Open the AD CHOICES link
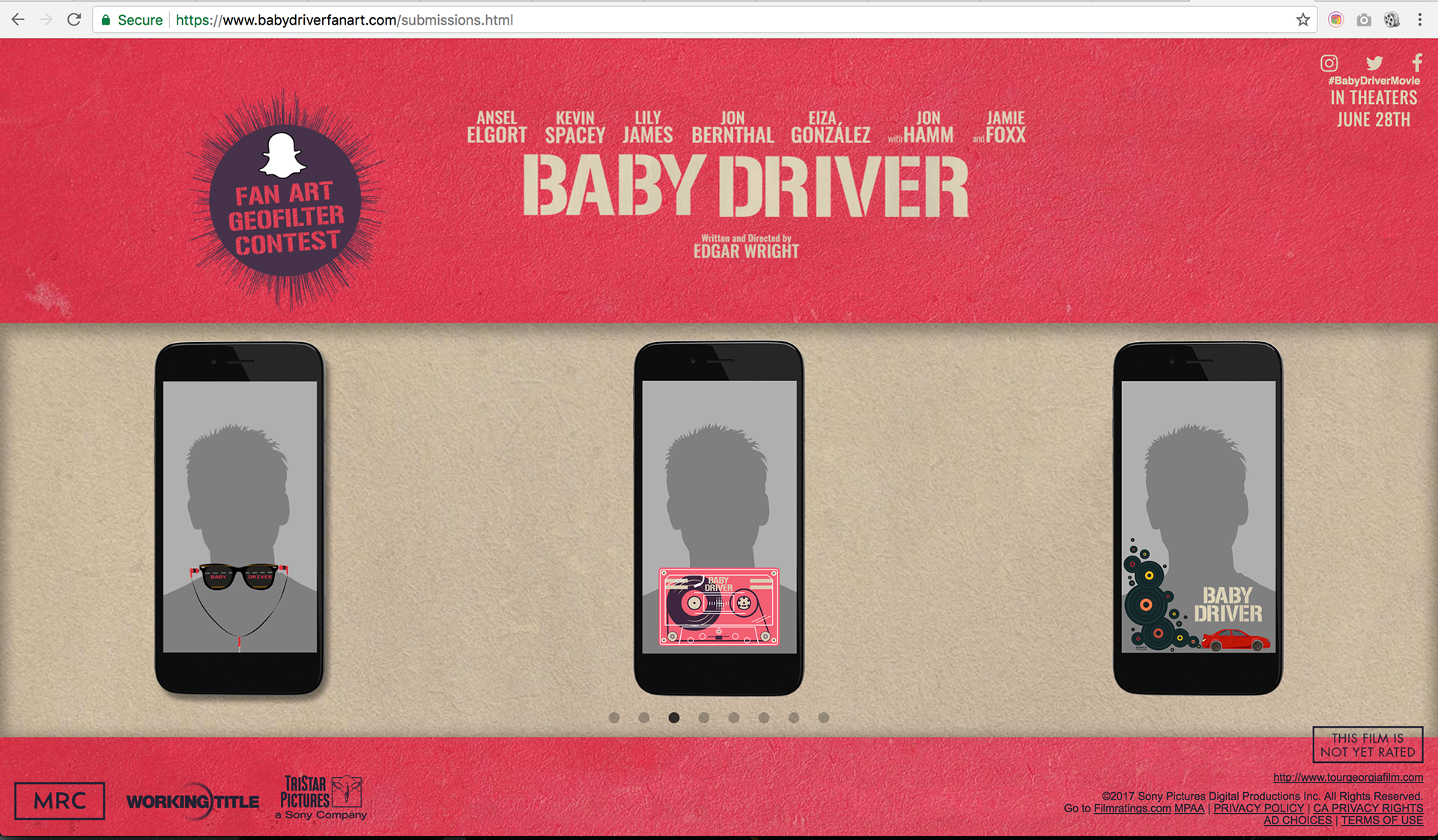The height and width of the screenshot is (840, 1438). click(x=1298, y=821)
